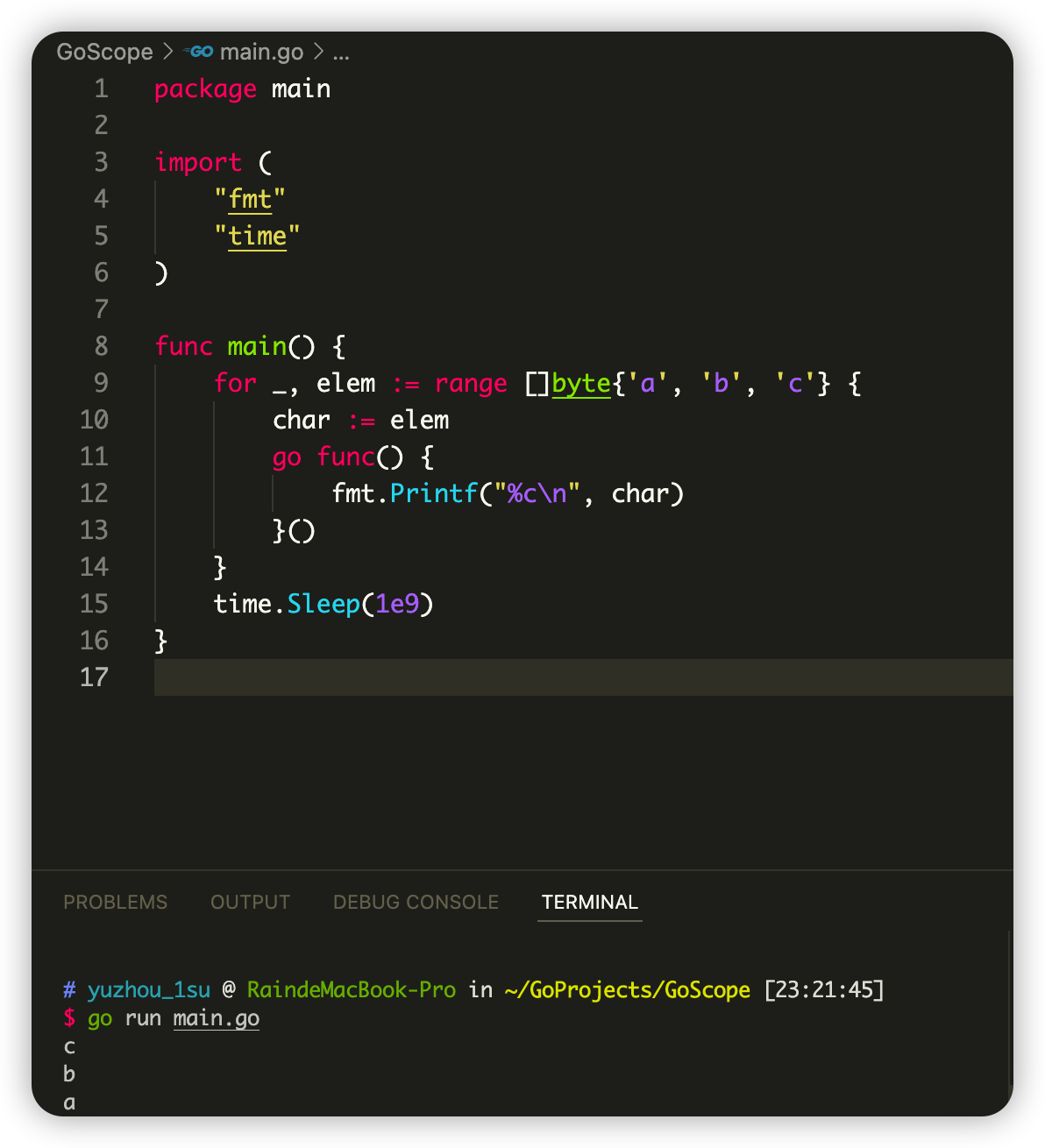Switch to the PROBLEMS tab
The image size is (1045, 1148).
(x=115, y=902)
